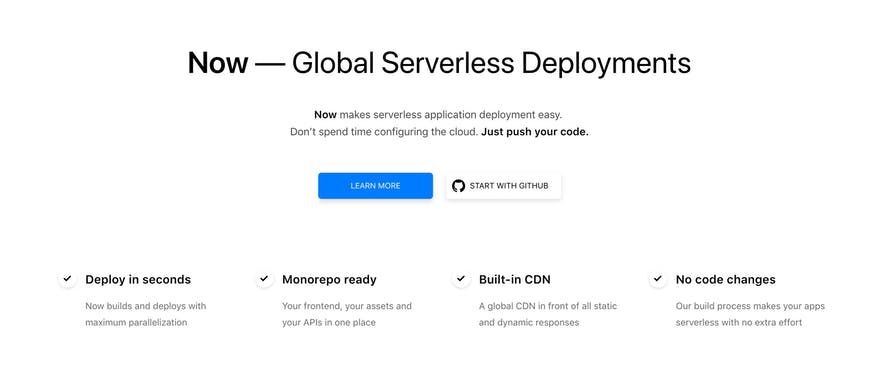Click the text 'your APIs in one place'
The height and width of the screenshot is (380, 889).
(x=329, y=323)
